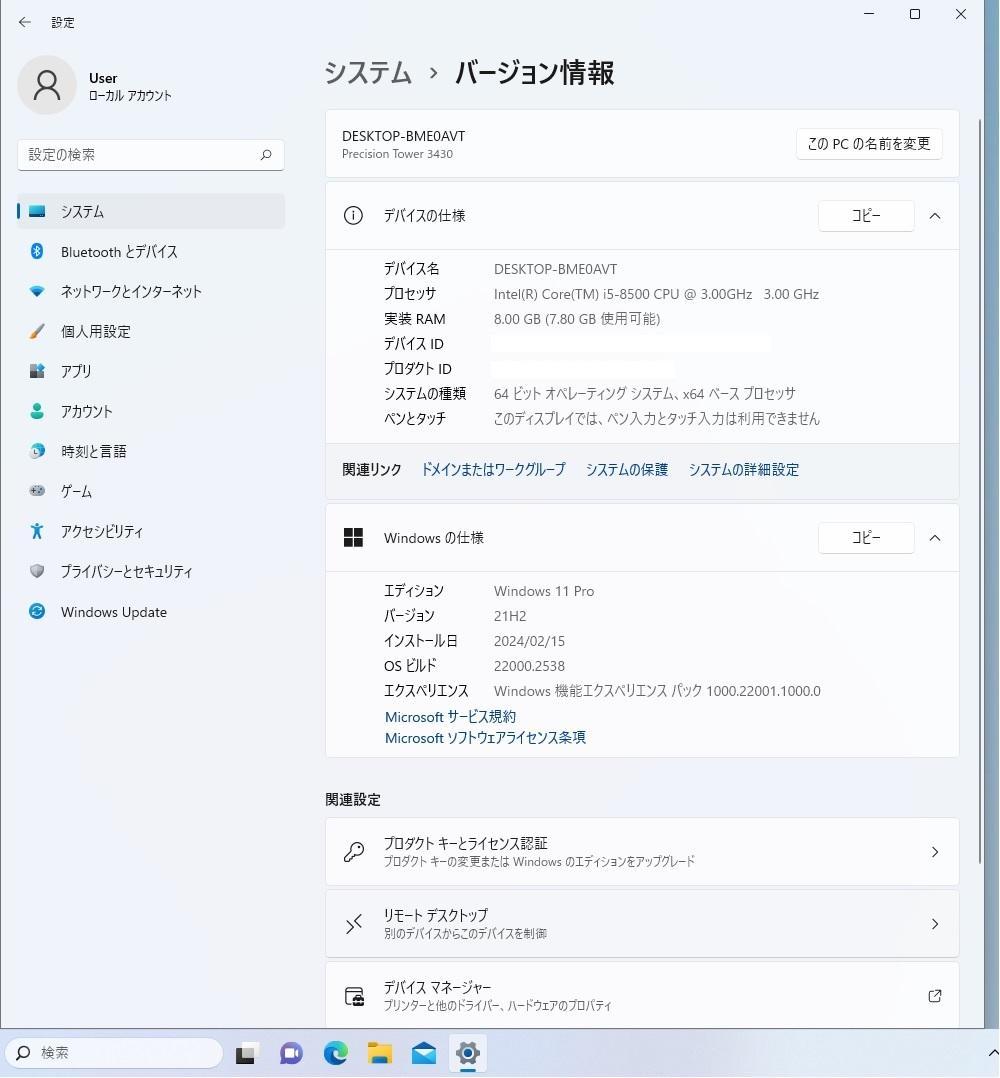Select the ゲーム Xbox icon
1000x1078 pixels.
click(37, 491)
